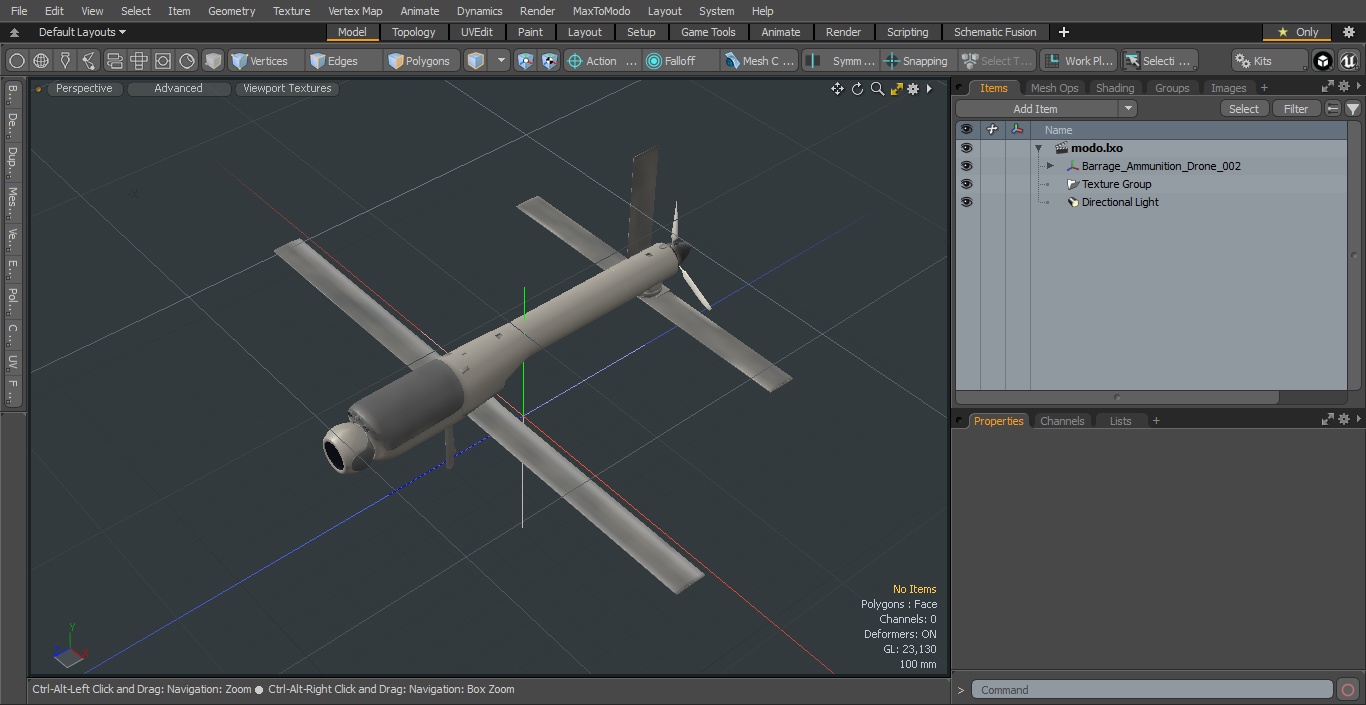Select the circular radial tool icon
1366x705 pixels.
click(187, 61)
